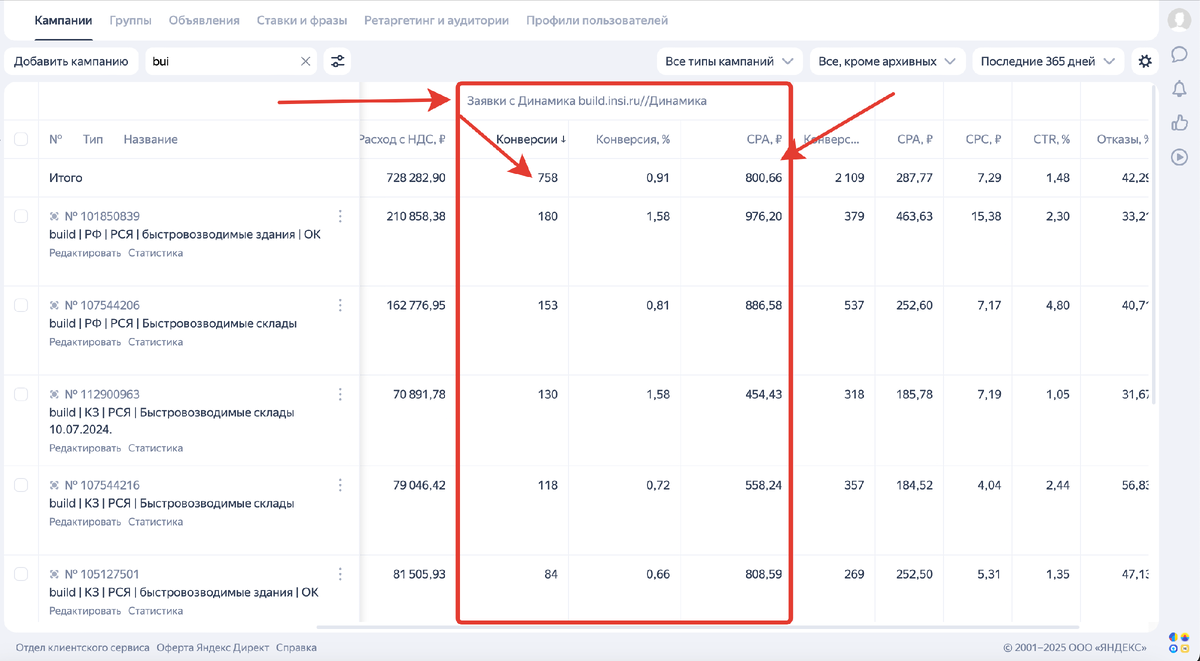Click the goal header 'Заявки с Динамика build.insi.ru//Динамика'

point(587,101)
